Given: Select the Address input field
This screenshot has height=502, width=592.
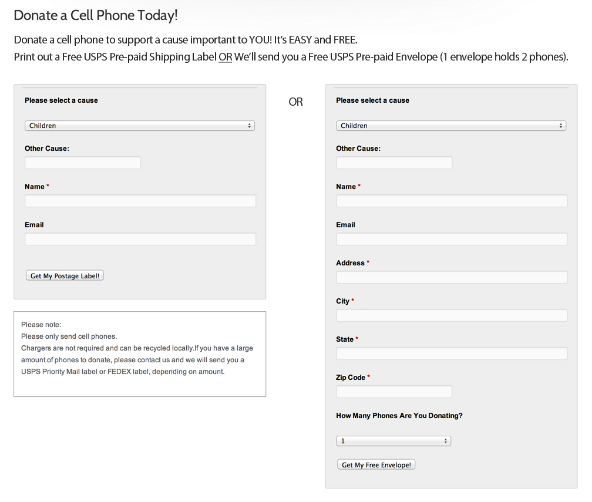Looking at the screenshot, I should (452, 277).
